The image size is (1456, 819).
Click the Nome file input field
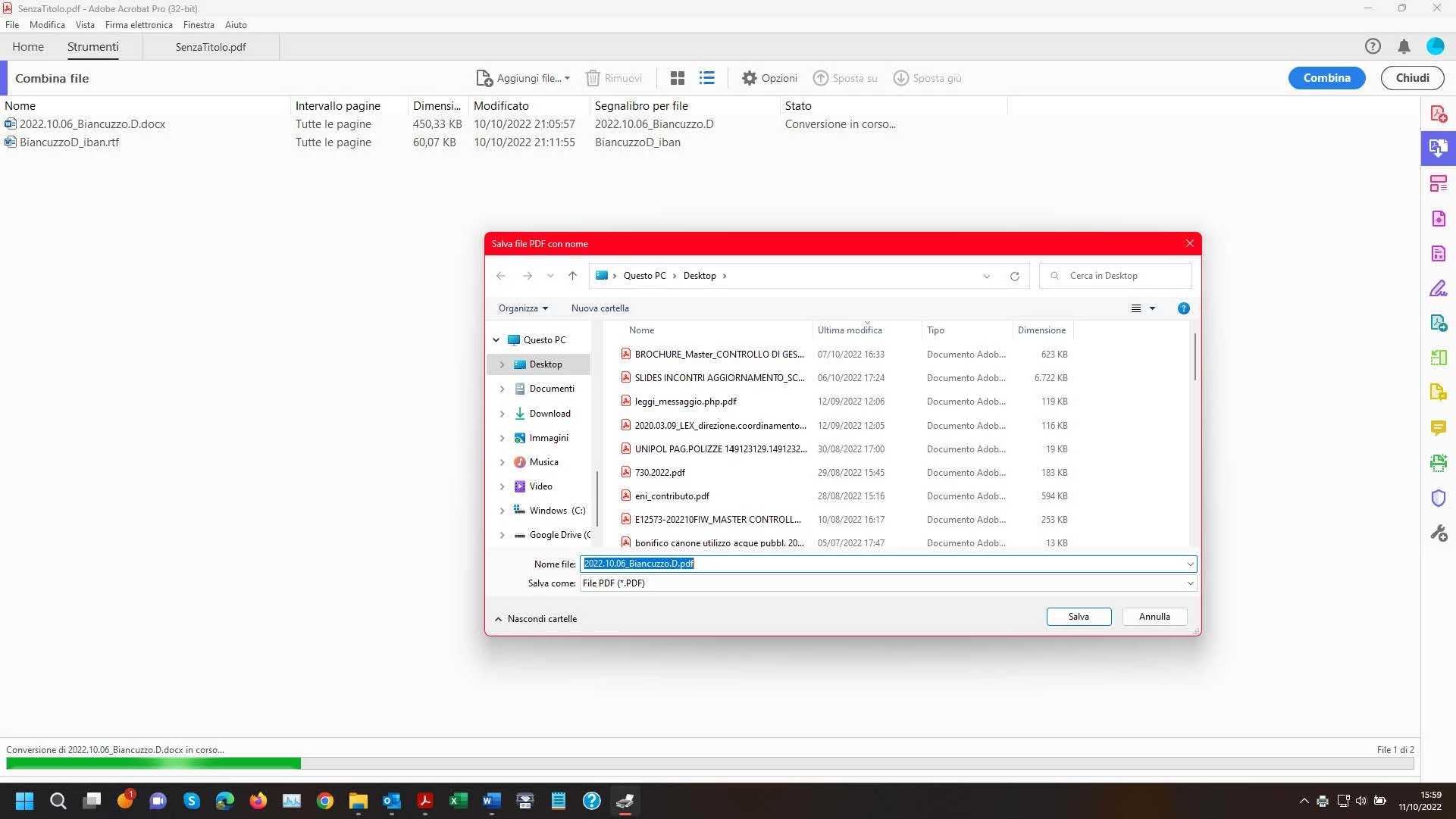[x=879, y=564]
